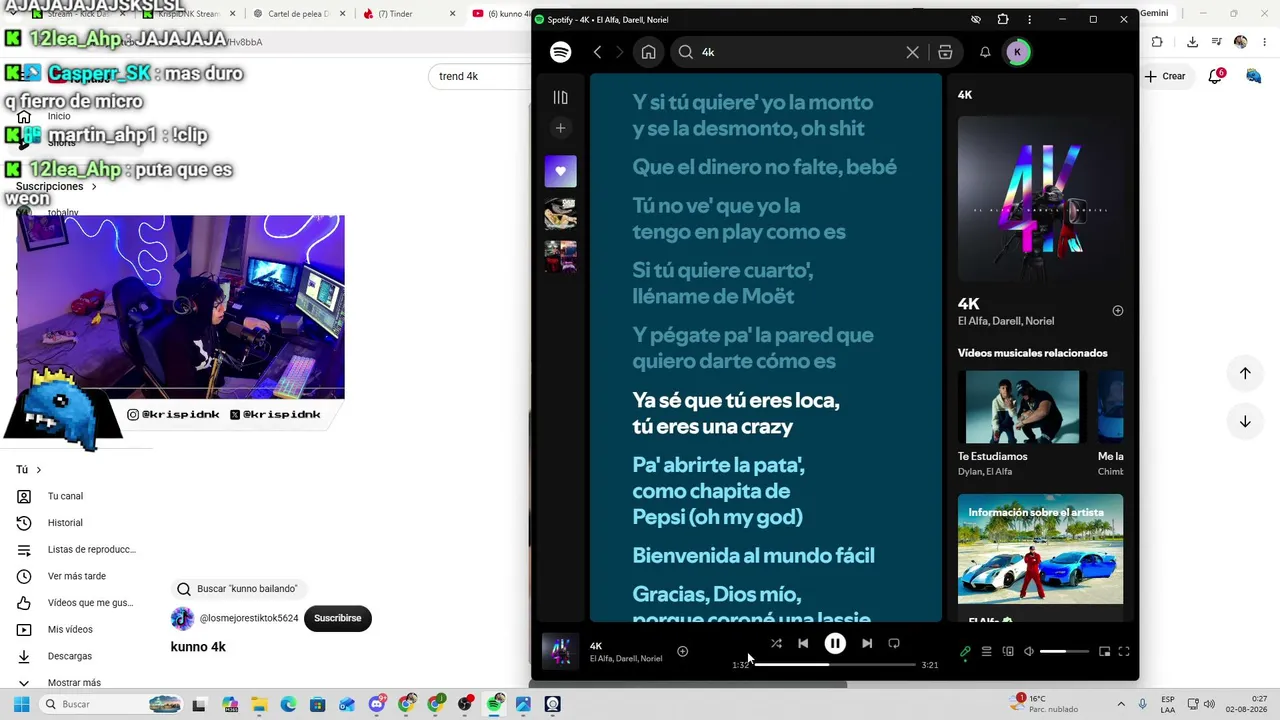Click the El Alfa, Darell, Noriel link in right panel
Image resolution: width=1280 pixels, height=720 pixels.
pyautogui.click(x=1006, y=321)
